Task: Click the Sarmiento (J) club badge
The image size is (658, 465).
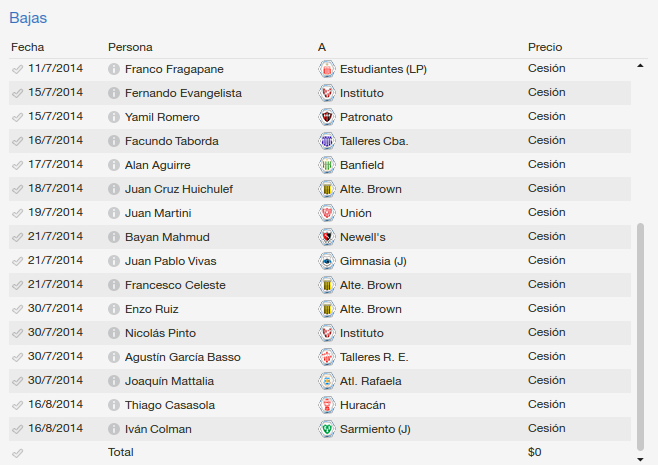Action: coord(327,429)
